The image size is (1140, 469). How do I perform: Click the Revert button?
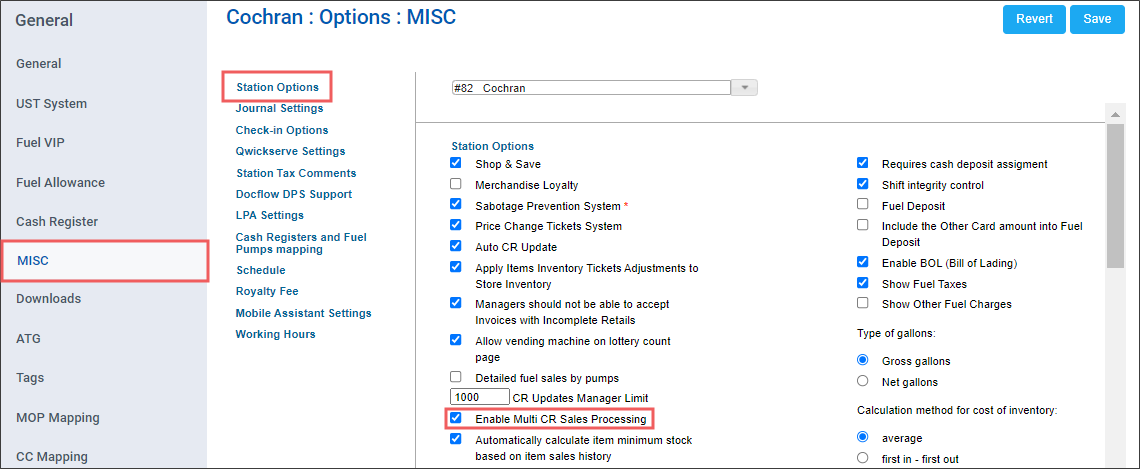point(1034,19)
